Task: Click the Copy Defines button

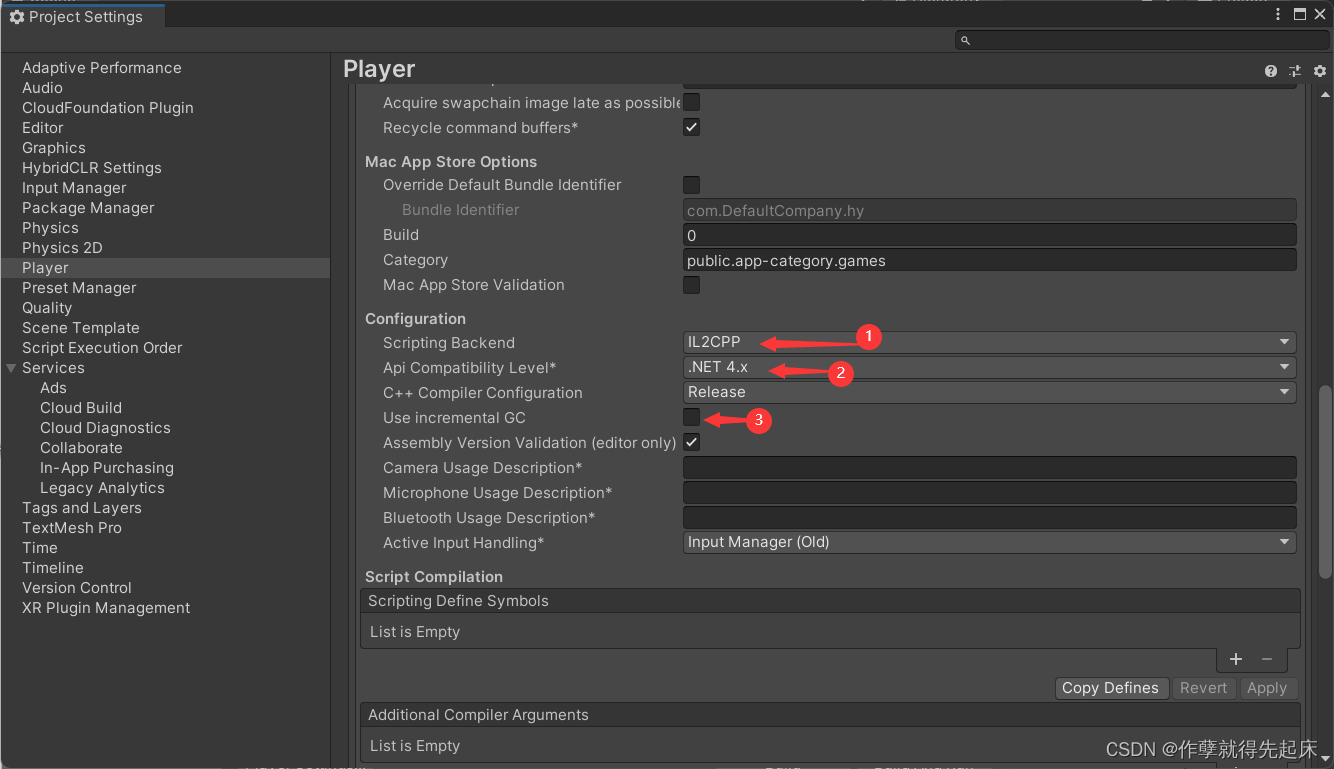Action: [x=1111, y=688]
